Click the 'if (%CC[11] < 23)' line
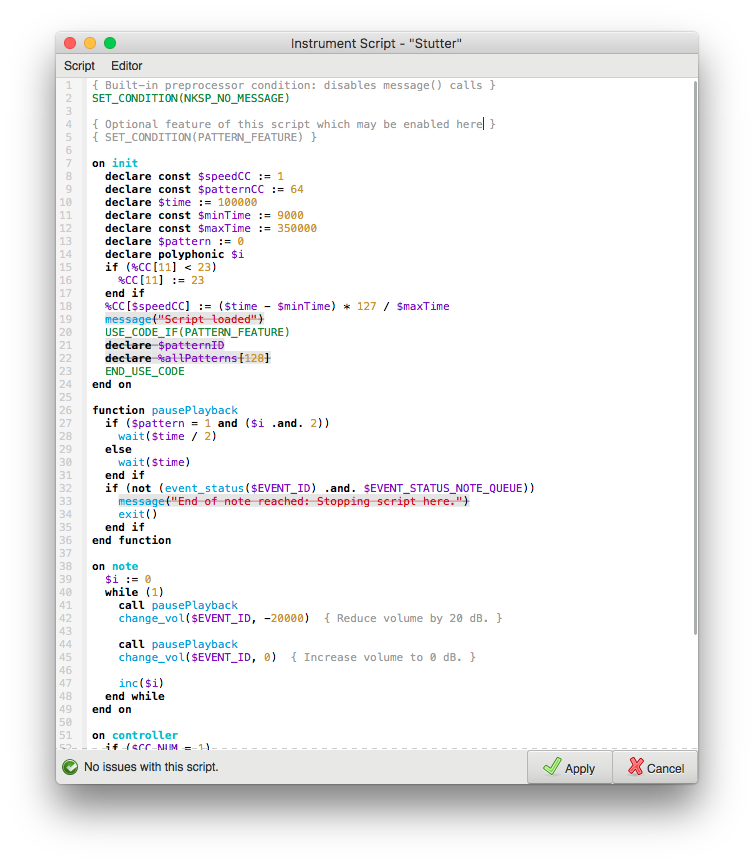 point(161,267)
